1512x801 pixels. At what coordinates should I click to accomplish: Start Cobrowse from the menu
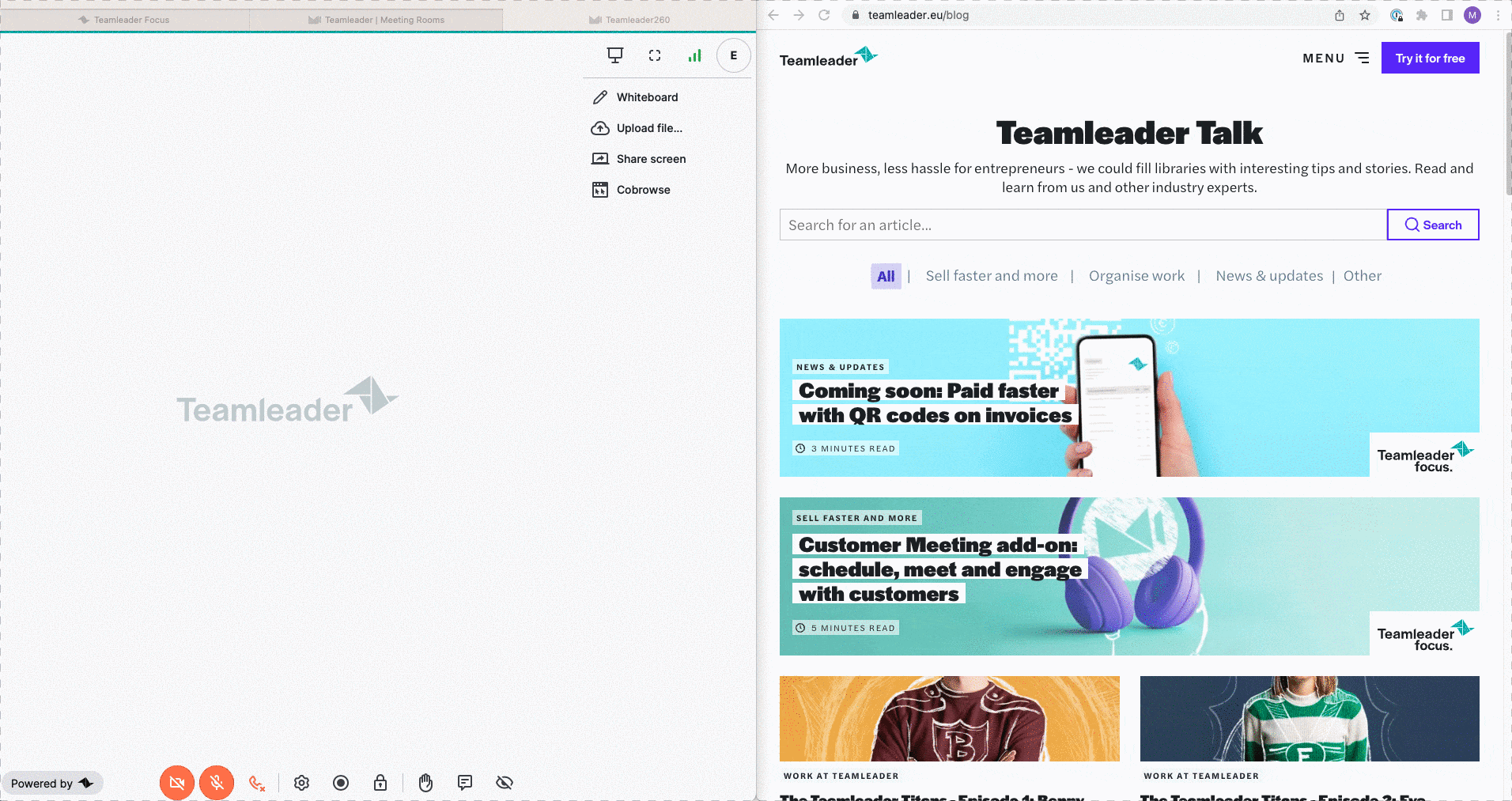pyautogui.click(x=631, y=190)
